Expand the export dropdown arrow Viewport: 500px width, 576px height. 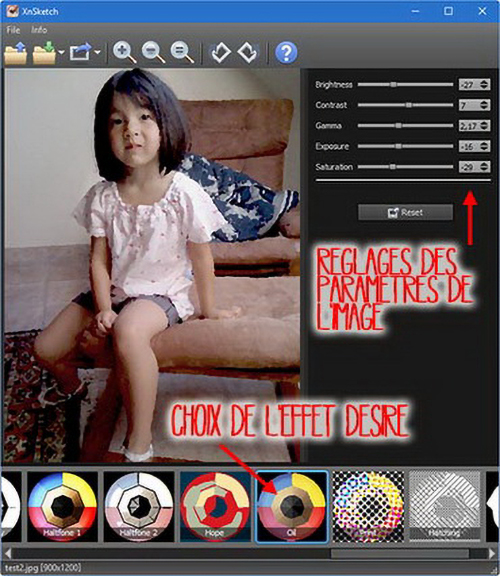point(97,53)
